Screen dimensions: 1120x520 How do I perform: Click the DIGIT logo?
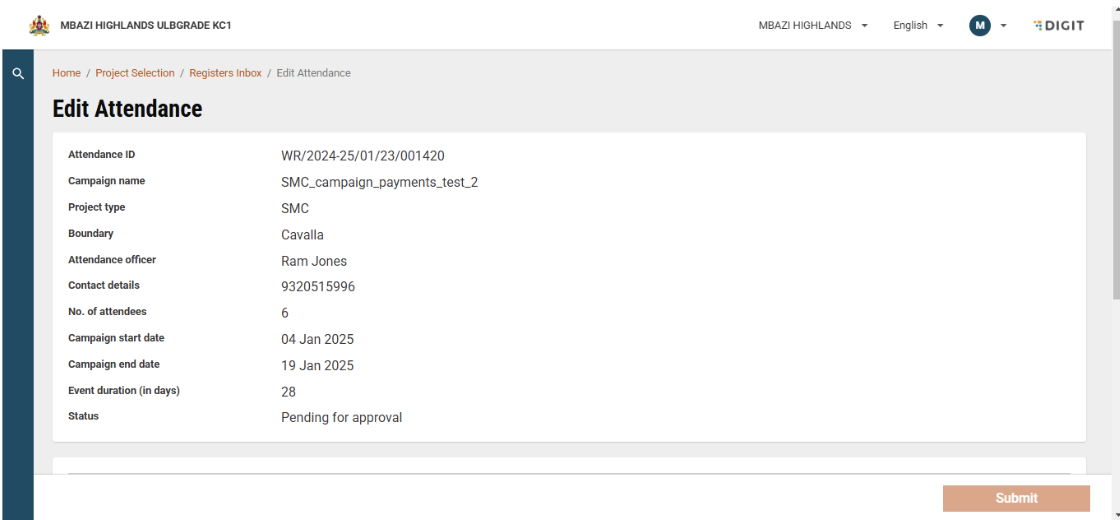click(x=1059, y=25)
